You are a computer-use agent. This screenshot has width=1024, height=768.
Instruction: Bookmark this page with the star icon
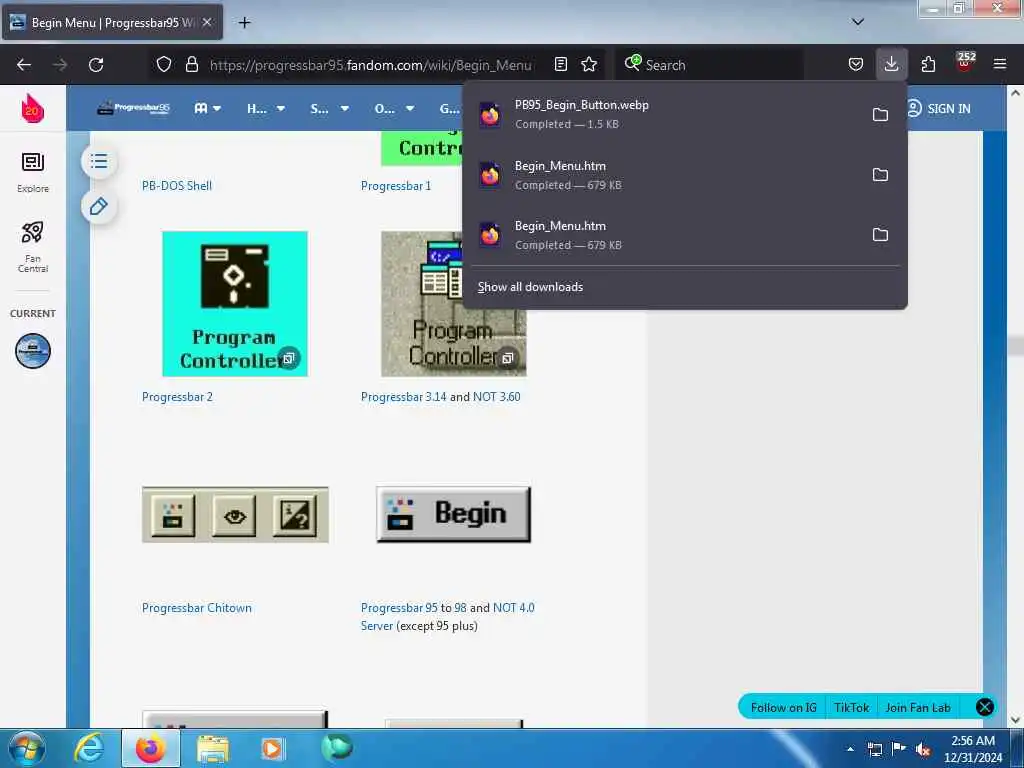(x=589, y=64)
